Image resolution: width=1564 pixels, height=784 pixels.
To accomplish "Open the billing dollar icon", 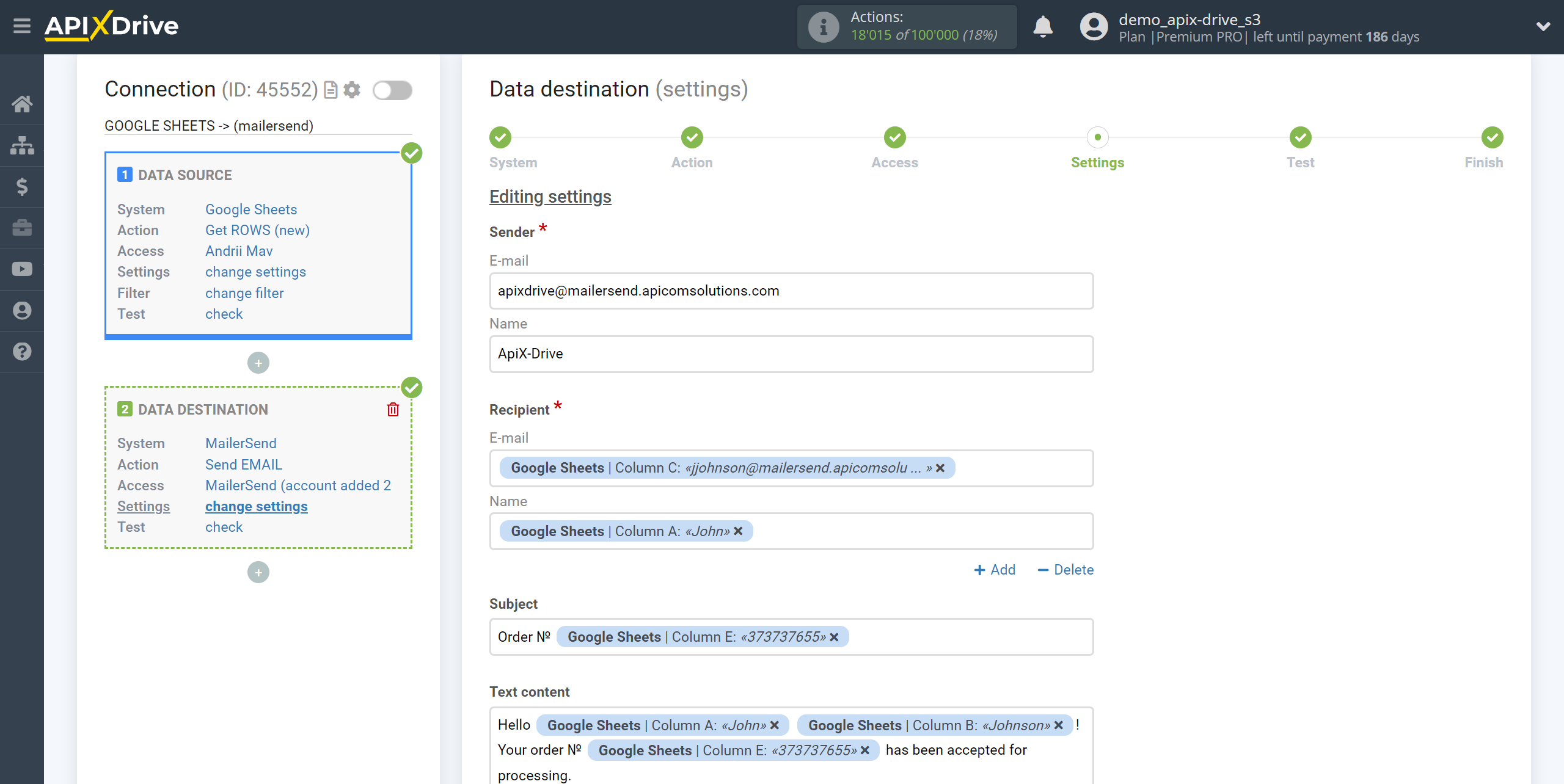I will (x=22, y=186).
